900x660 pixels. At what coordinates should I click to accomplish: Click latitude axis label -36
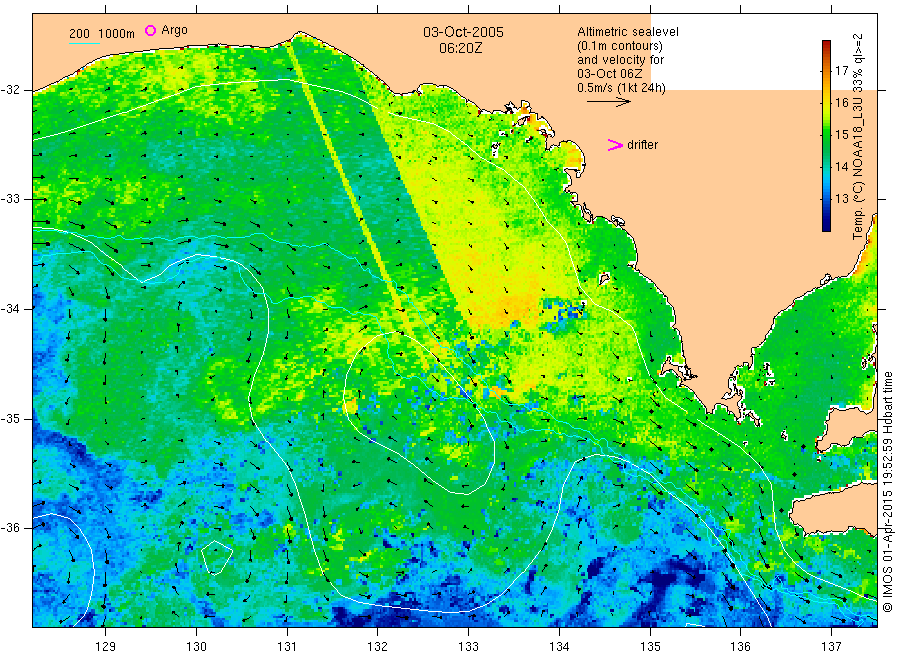coord(10,527)
